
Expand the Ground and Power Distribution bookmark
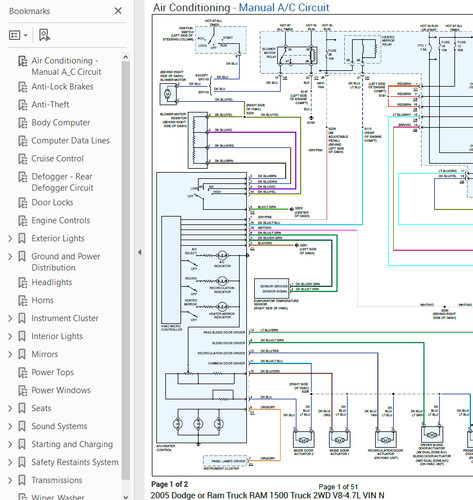[10, 256]
